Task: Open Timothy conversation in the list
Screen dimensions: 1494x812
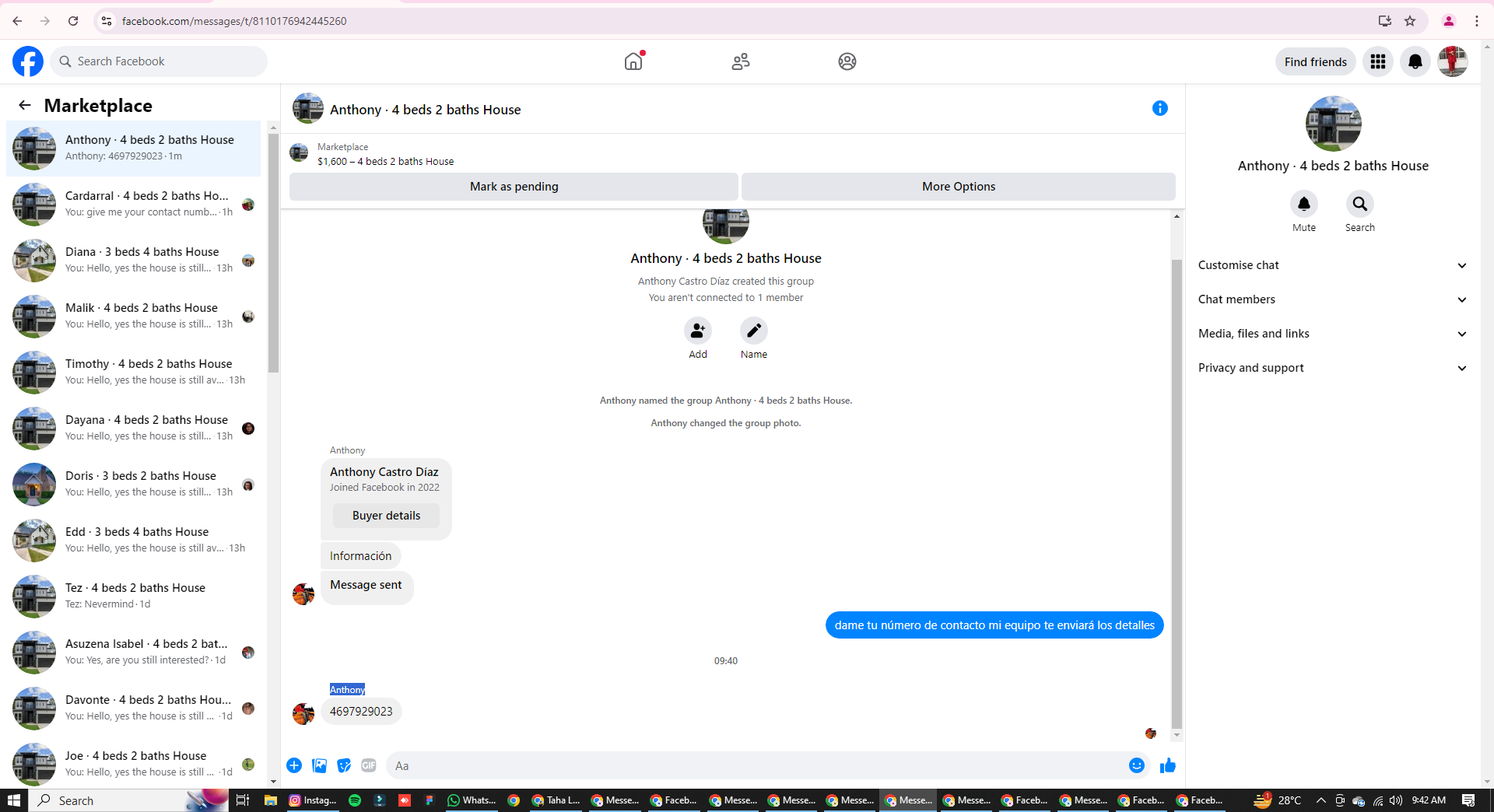Action: pos(134,373)
